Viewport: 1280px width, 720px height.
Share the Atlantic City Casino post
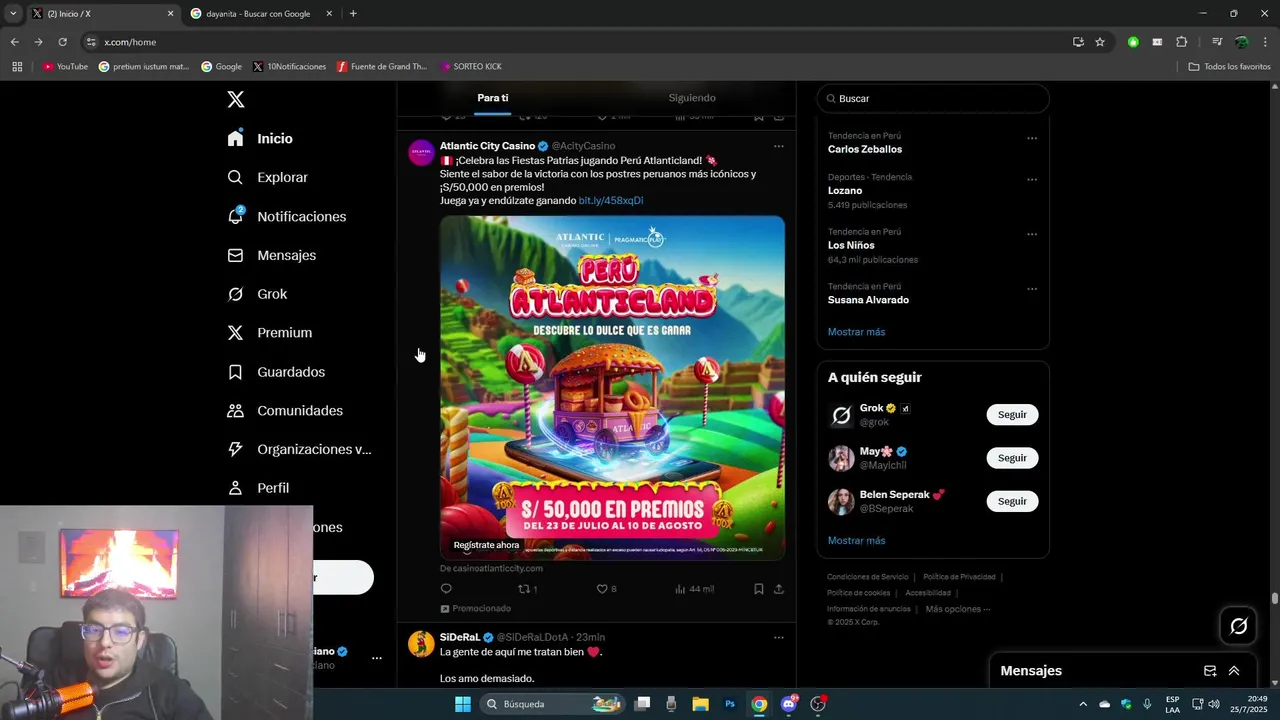[779, 589]
